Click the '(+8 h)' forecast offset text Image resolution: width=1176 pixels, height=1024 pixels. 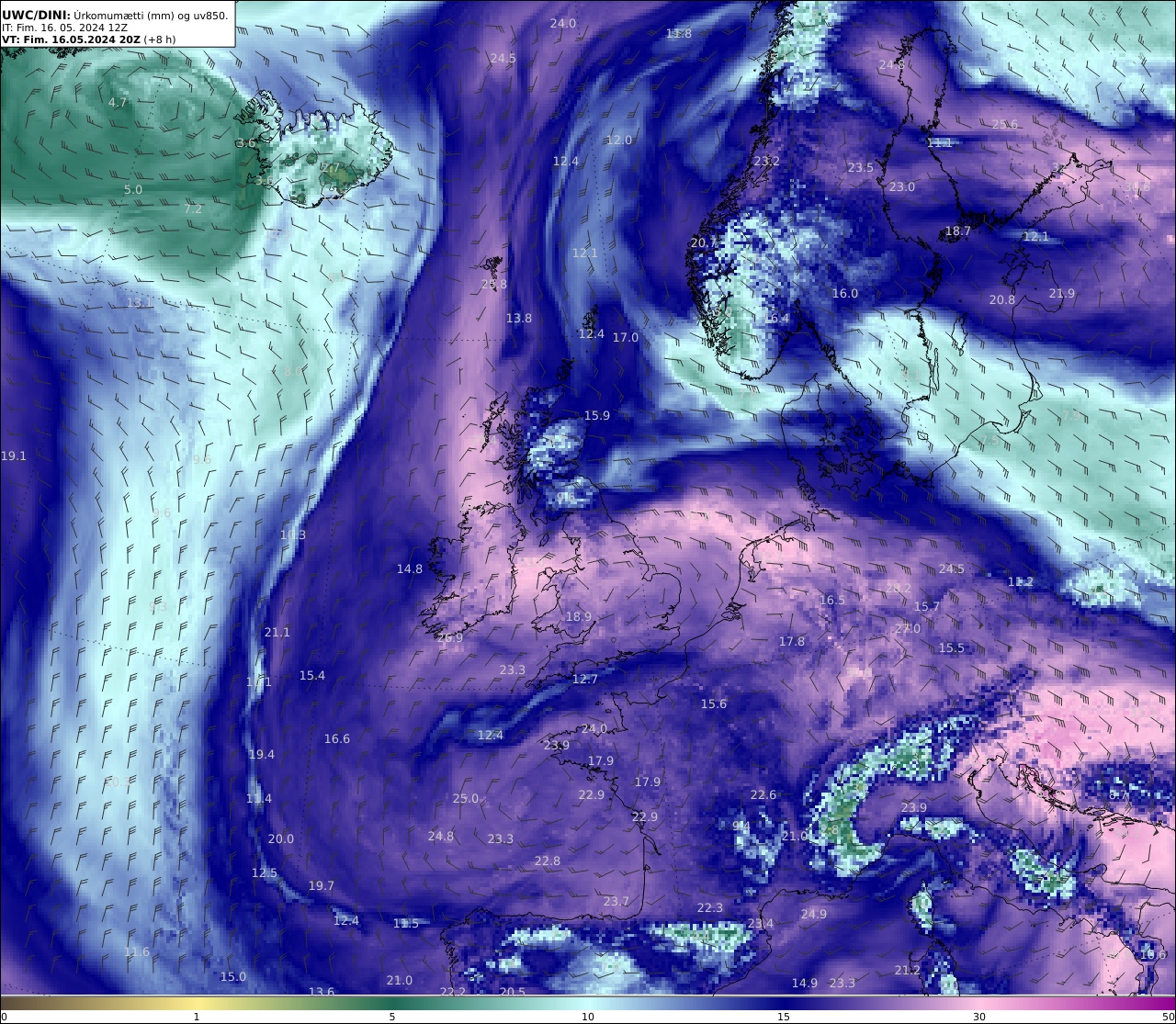160,39
